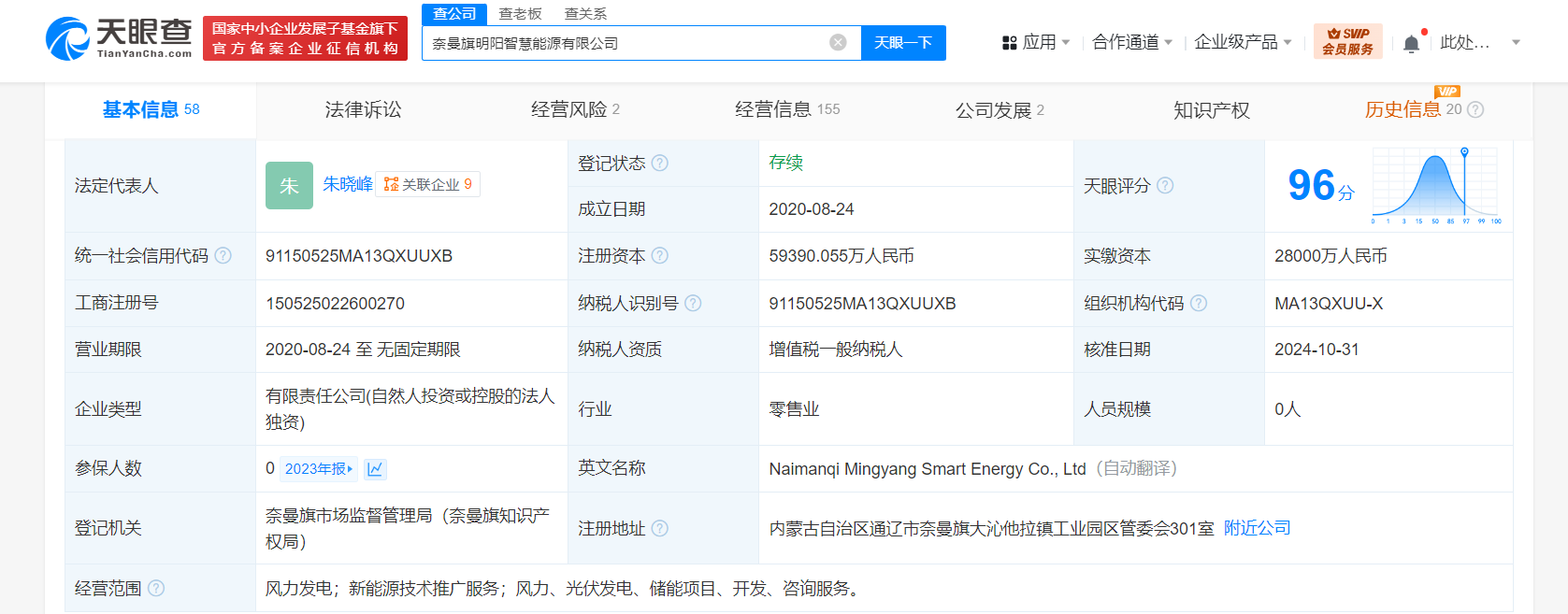Open the 2023年报 link
The image size is (1568, 614).
tap(319, 469)
